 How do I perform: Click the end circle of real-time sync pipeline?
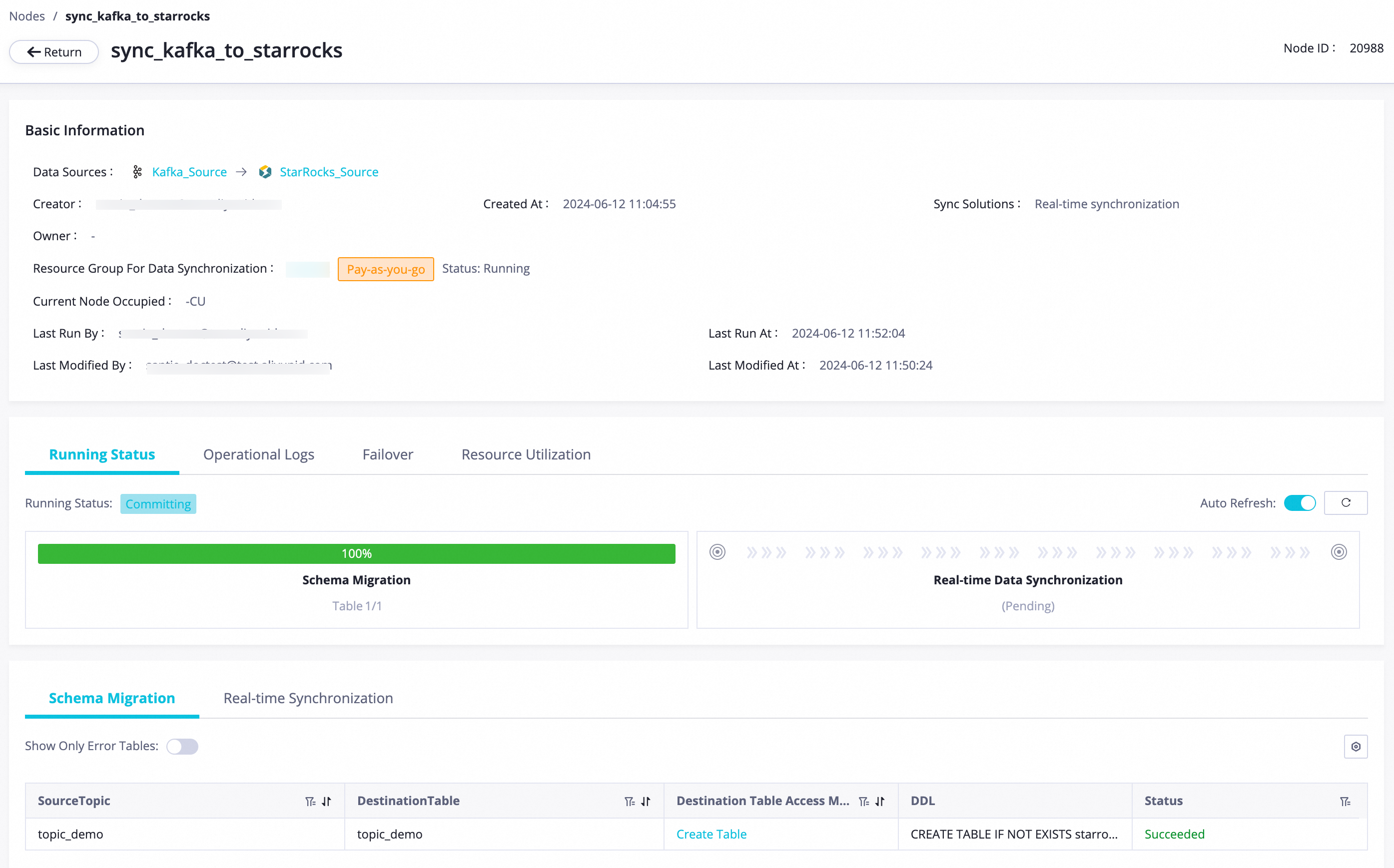pos(1339,552)
